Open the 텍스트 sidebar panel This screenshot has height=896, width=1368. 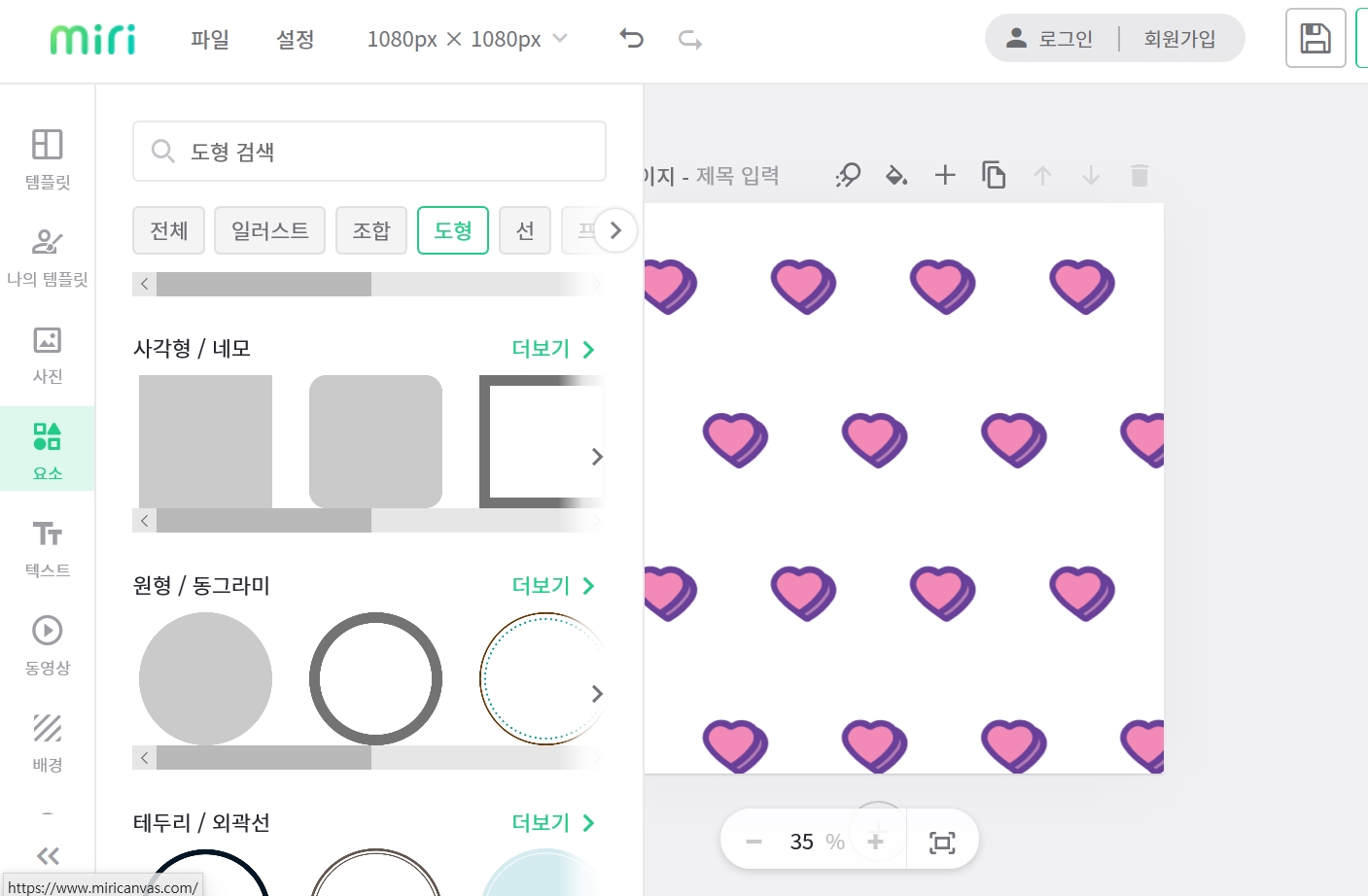click(x=48, y=549)
